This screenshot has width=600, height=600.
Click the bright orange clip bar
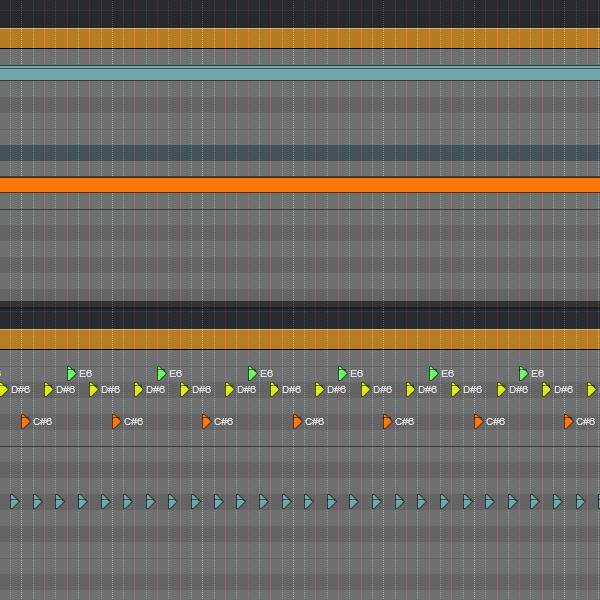tap(300, 185)
